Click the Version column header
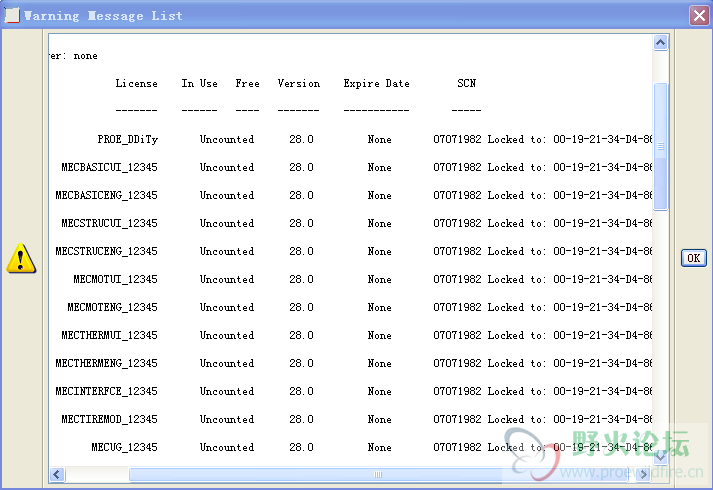The image size is (713, 490). click(x=299, y=83)
